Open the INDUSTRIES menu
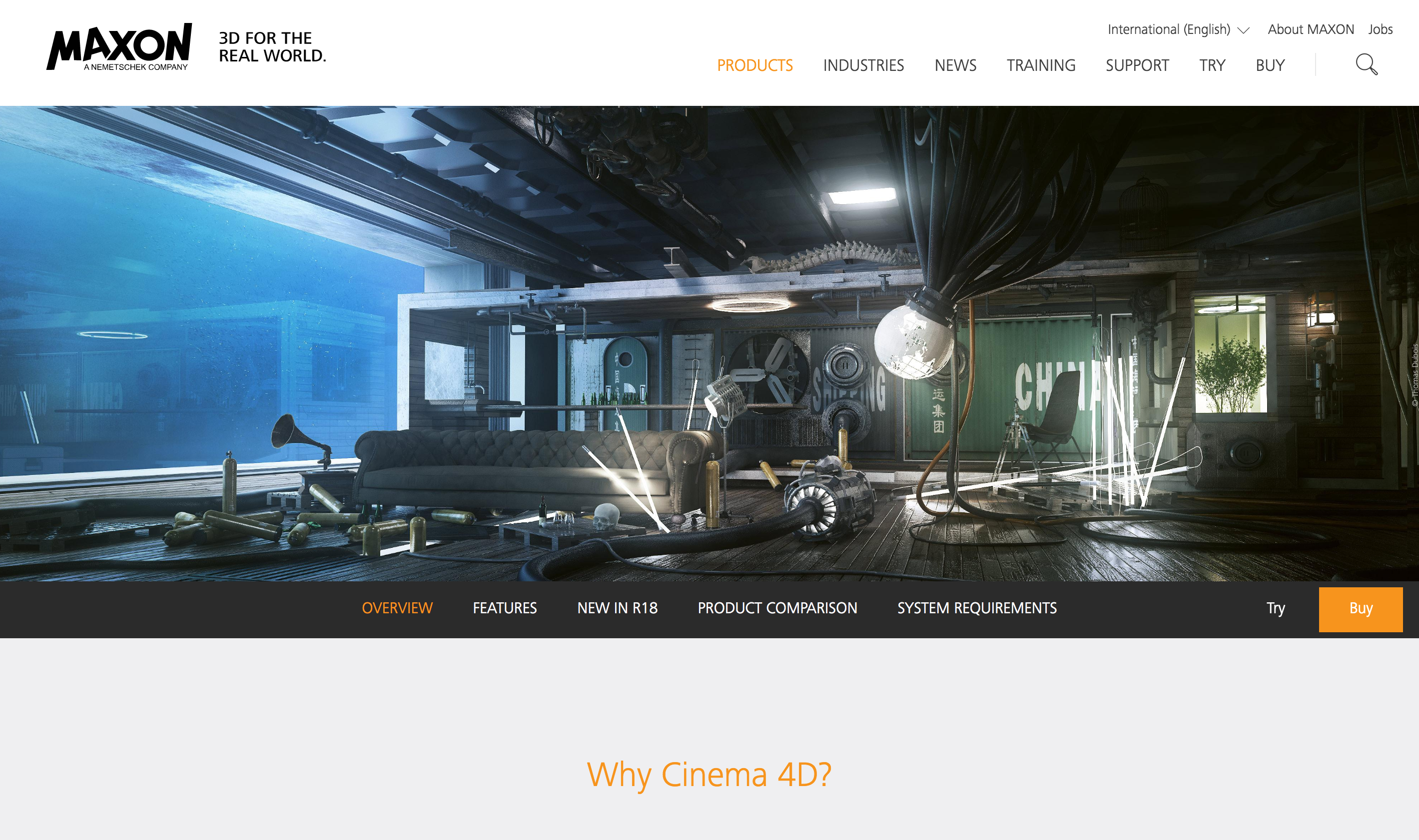Screen dimensions: 1419x840 click(x=863, y=65)
